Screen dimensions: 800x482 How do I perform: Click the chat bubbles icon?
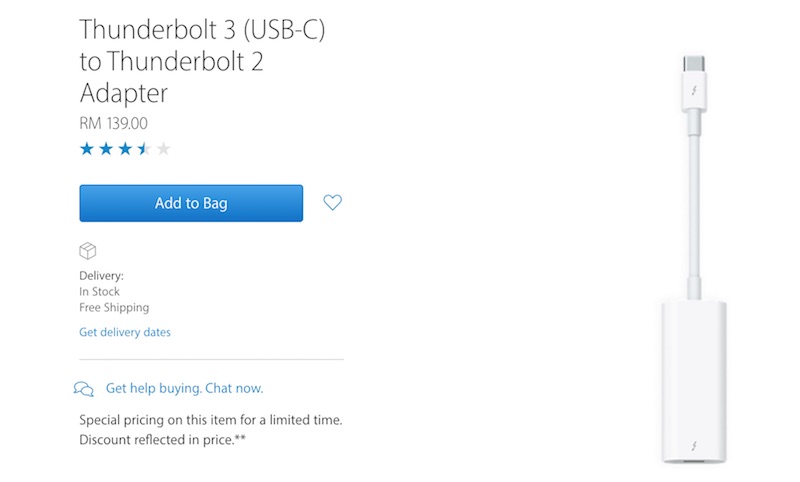pos(84,389)
